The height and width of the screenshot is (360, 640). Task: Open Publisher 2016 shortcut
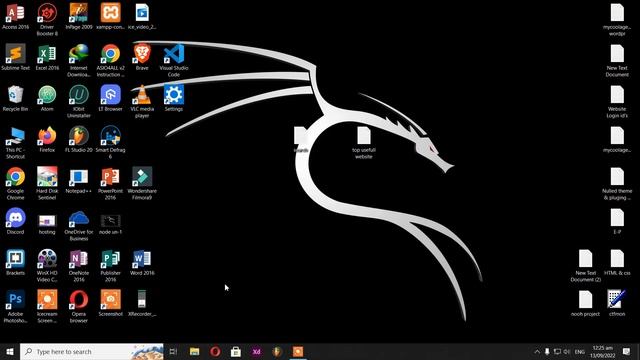tap(111, 265)
